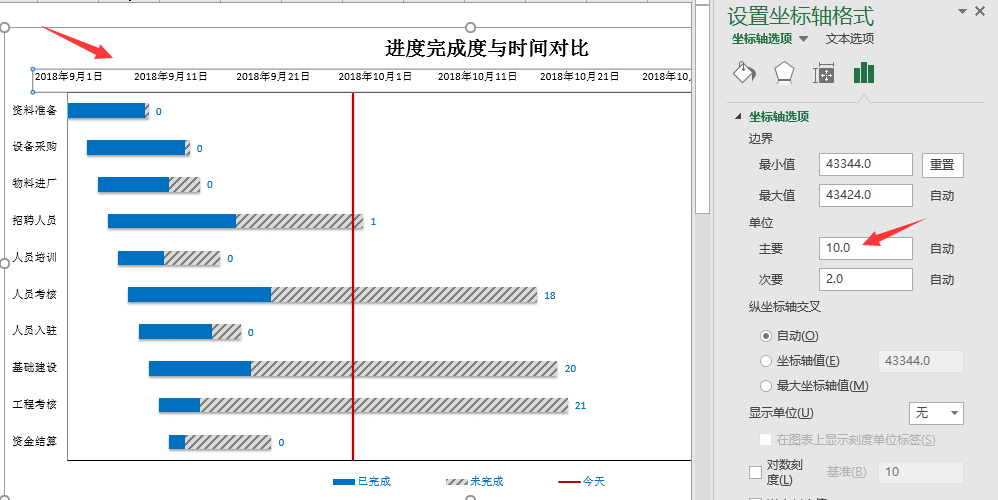
Task: Collapse the 坐标轴选项 section
Action: tap(738, 116)
